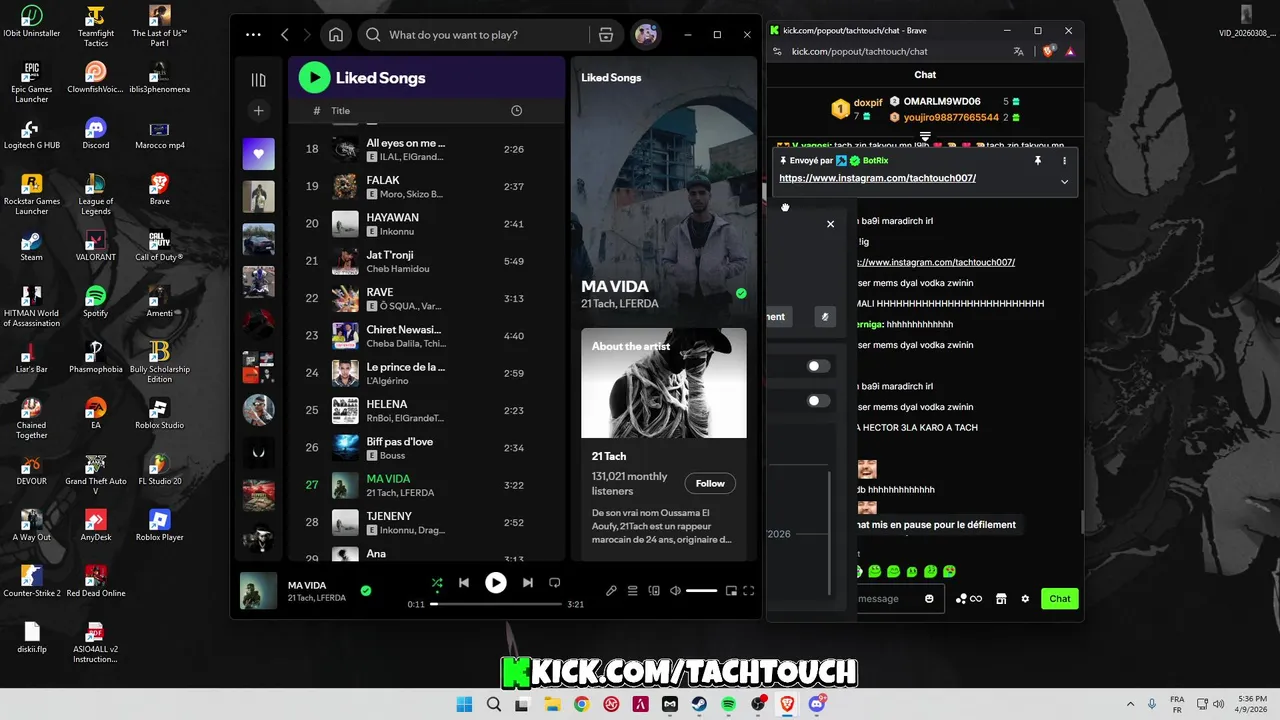Select the track Jat T'ronji
Viewport: 1280px width, 720px height.
(x=426, y=261)
